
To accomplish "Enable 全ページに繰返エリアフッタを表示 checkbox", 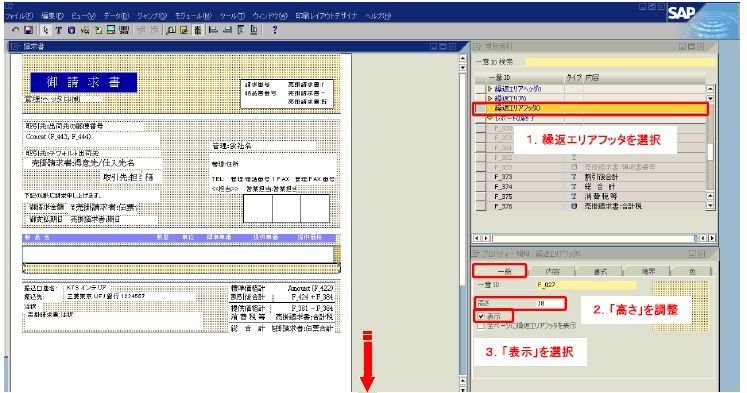I will (x=481, y=326).
